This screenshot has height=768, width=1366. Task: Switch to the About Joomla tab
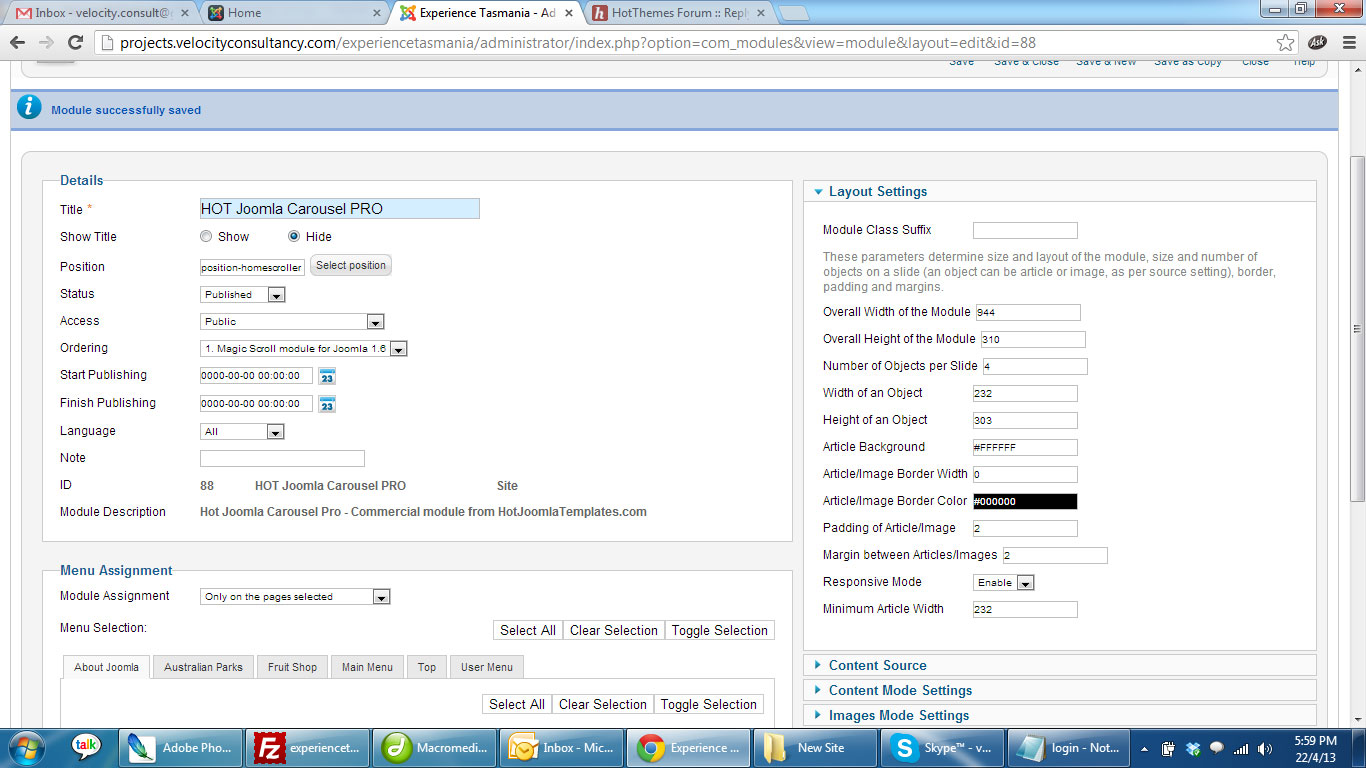(106, 667)
